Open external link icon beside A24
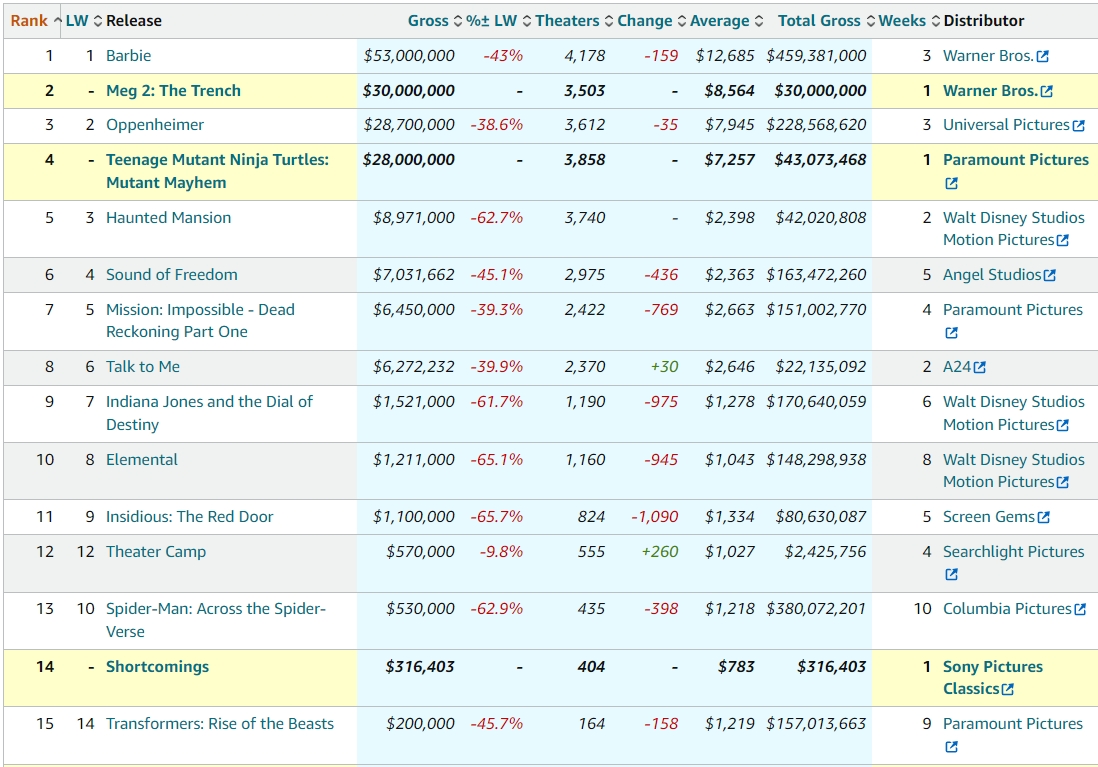The width and height of the screenshot is (1098, 767). [x=980, y=367]
